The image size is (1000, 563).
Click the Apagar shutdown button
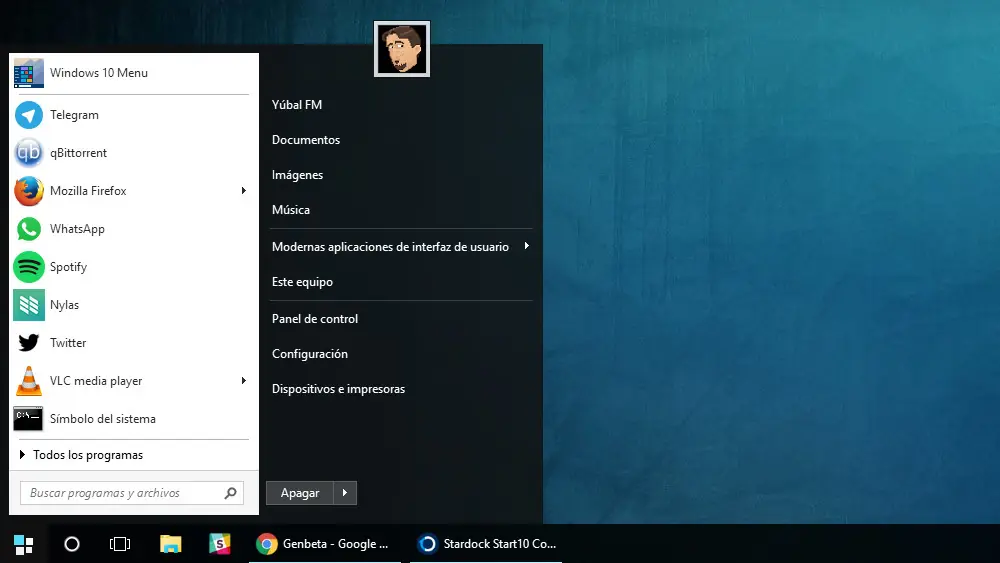[x=300, y=493]
